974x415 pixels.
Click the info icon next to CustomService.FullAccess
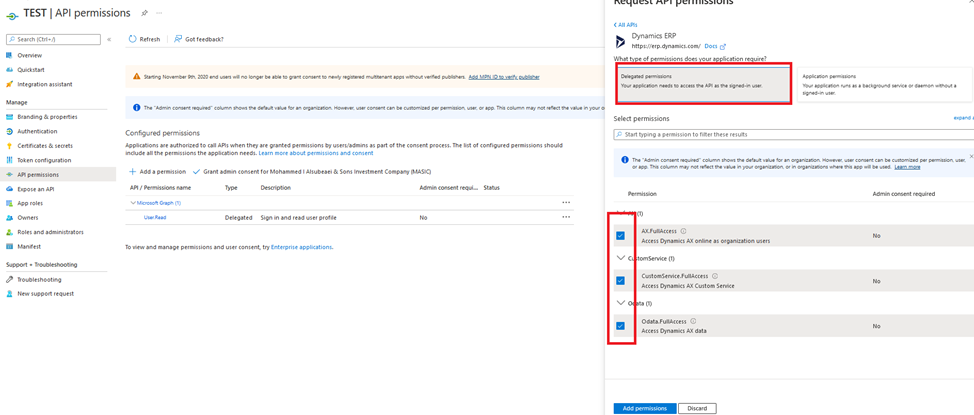click(715, 276)
